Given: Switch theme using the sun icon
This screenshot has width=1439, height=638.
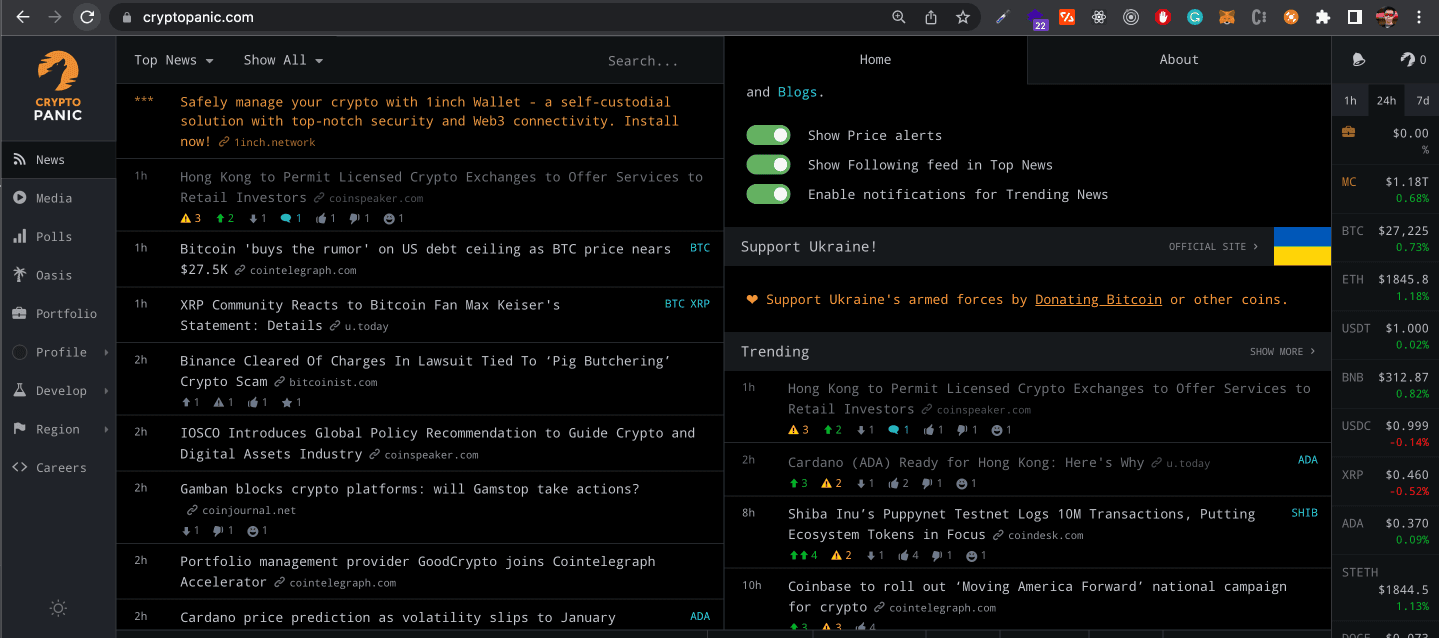Looking at the screenshot, I should [x=57, y=608].
